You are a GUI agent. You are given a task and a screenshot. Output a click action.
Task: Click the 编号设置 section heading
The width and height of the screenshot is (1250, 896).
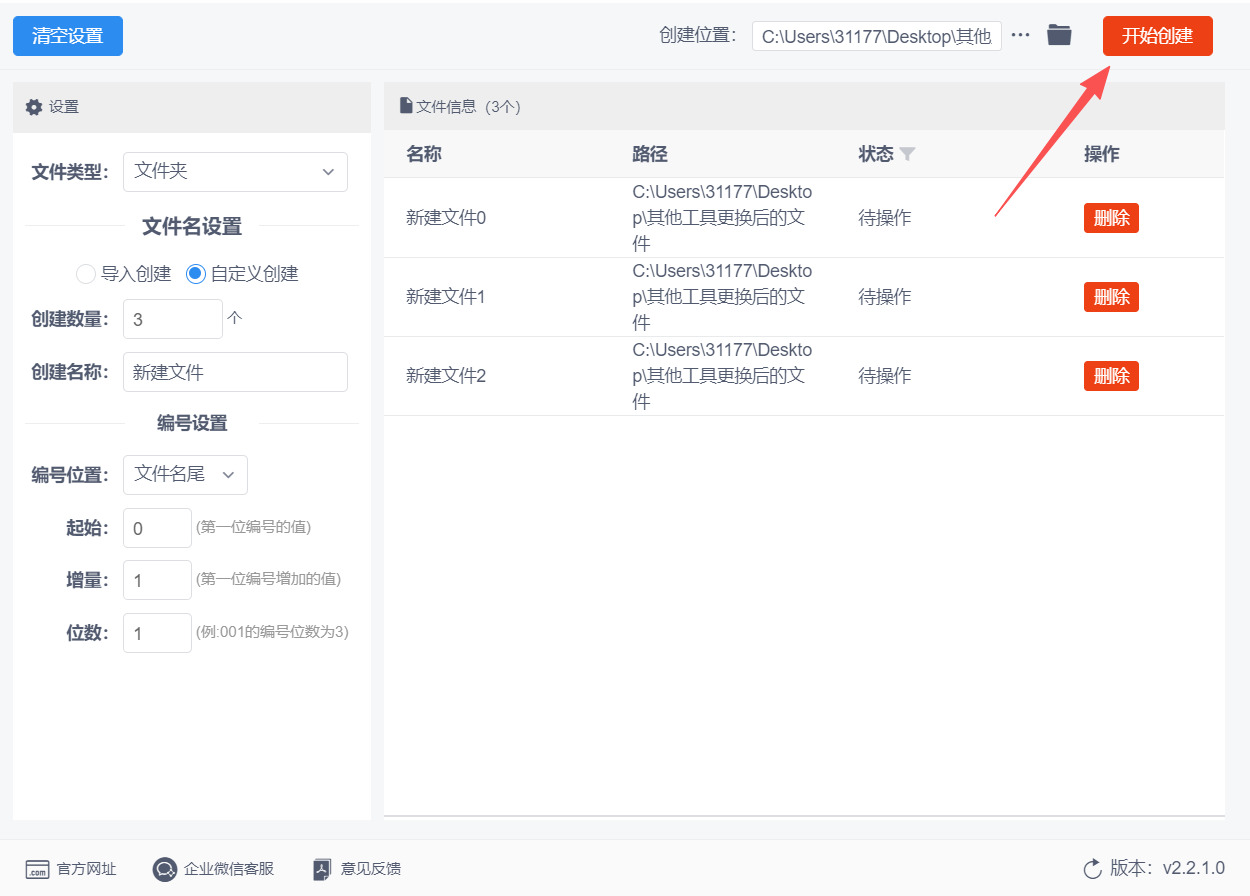point(192,423)
